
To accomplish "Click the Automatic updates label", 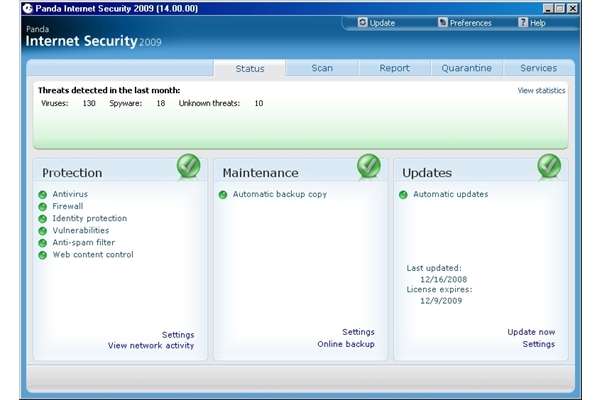I will coord(450,194).
